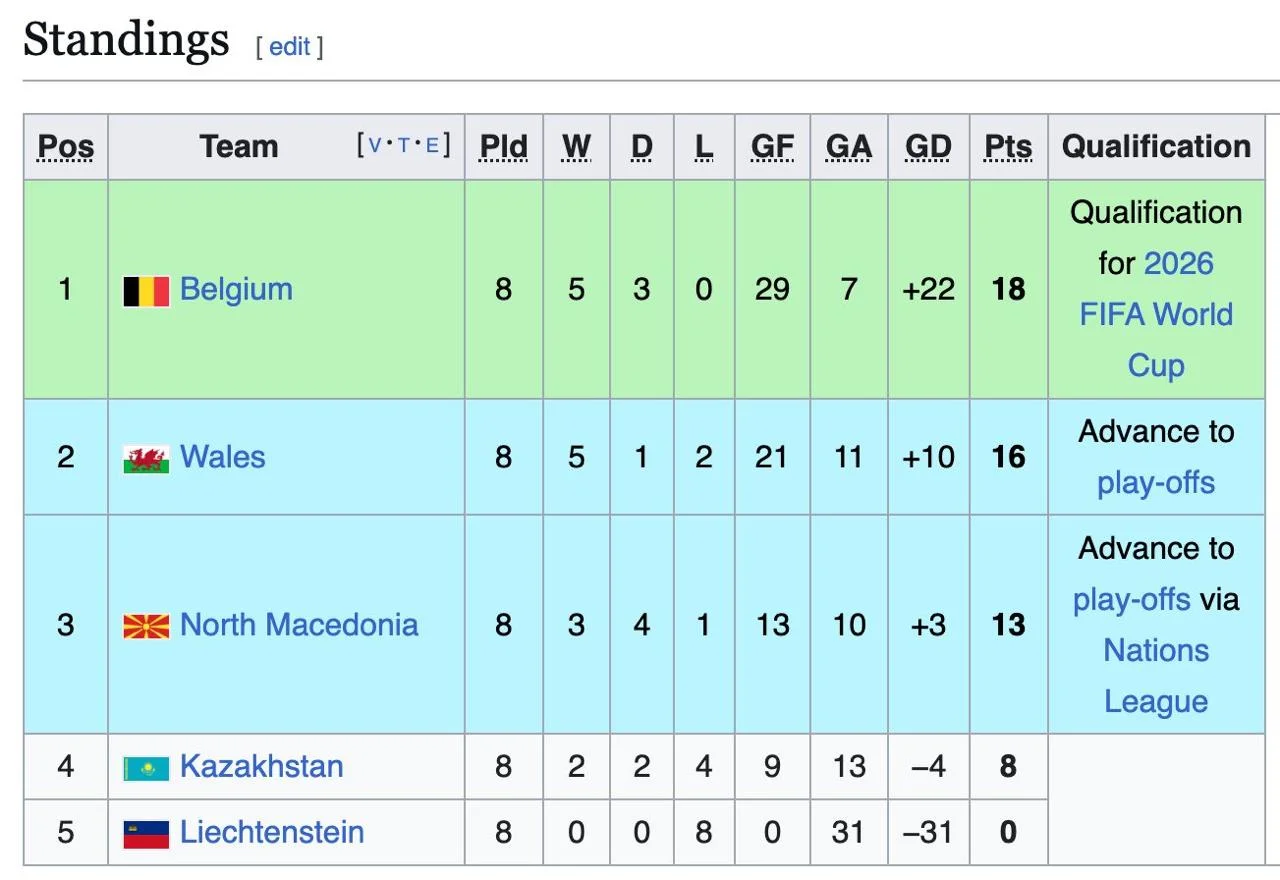The image size is (1280, 880).
Task: Open the V view template link
Action: point(375,146)
